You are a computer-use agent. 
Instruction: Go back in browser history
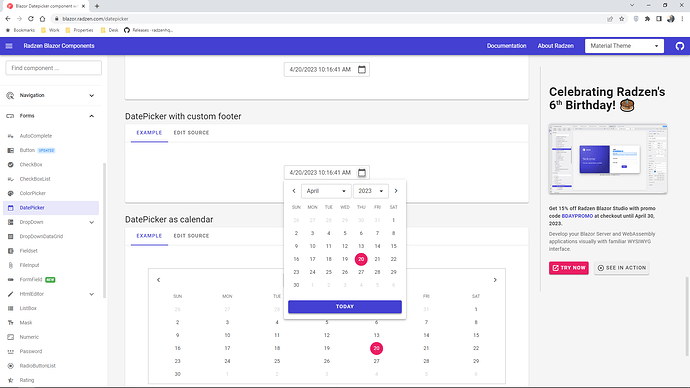(7, 18)
